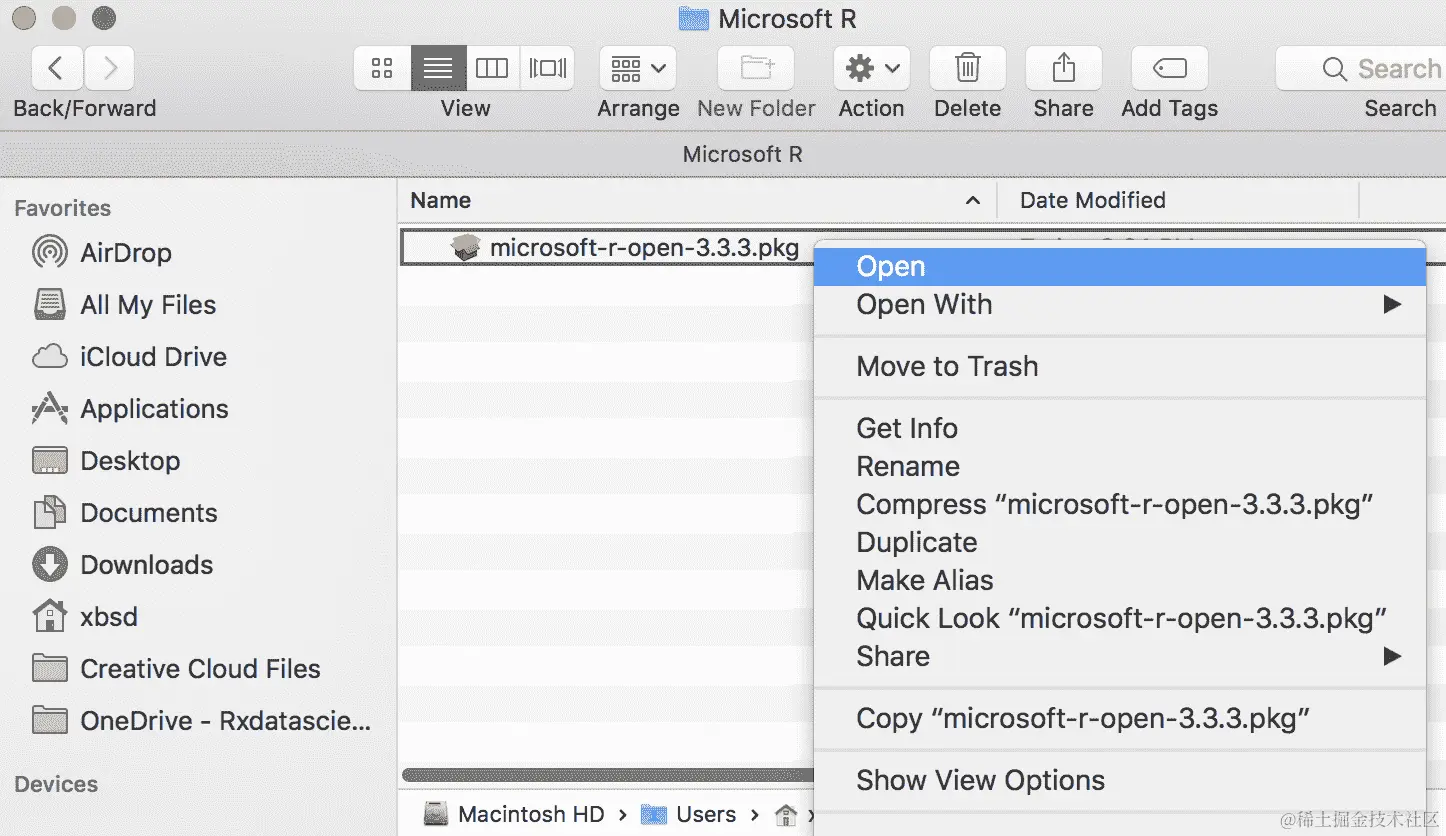
Task: Choose Show View Options
Action: pyautogui.click(x=1119, y=781)
